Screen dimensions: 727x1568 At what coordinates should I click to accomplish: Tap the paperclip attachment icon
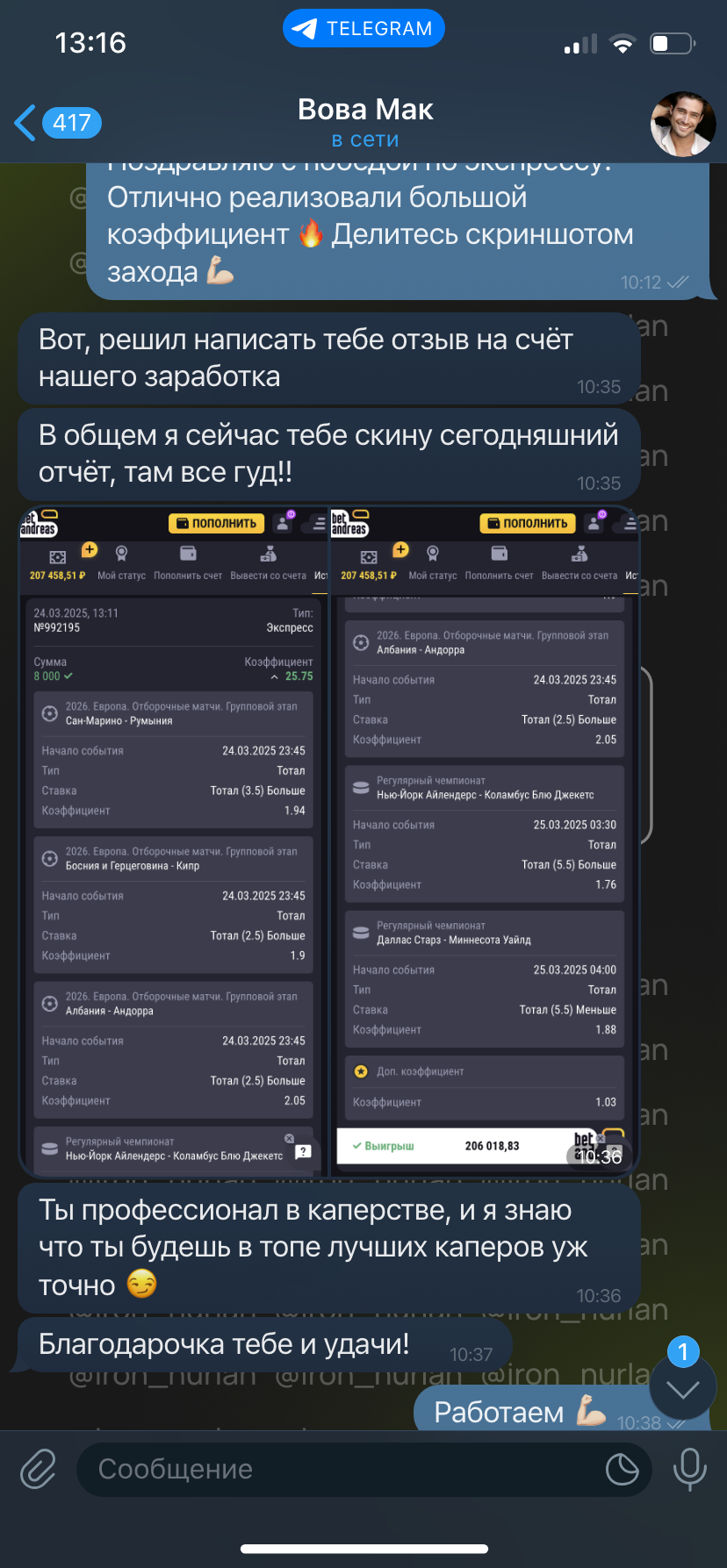coord(39,1468)
